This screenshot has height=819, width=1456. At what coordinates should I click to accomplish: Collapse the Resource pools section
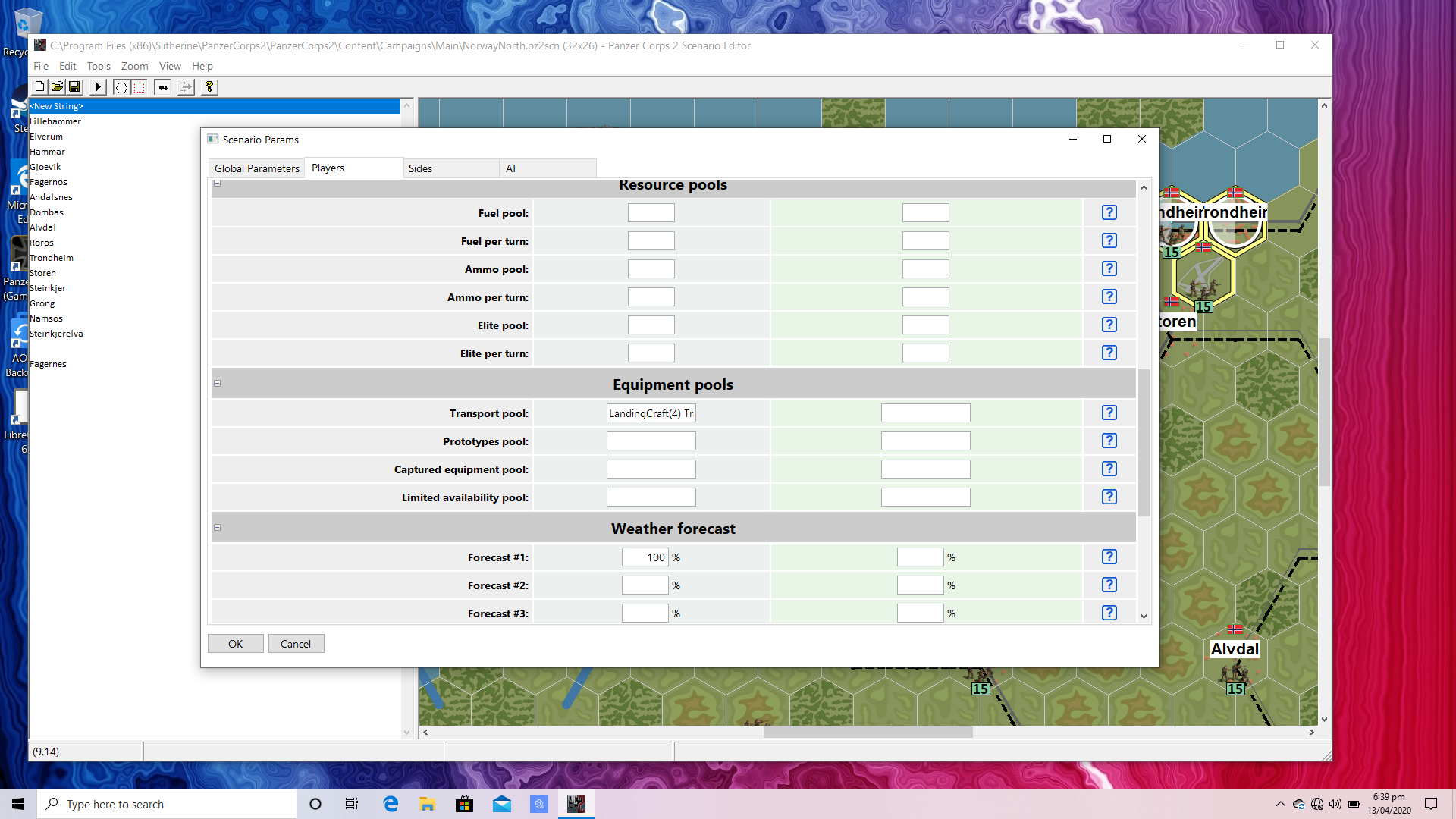[x=218, y=184]
